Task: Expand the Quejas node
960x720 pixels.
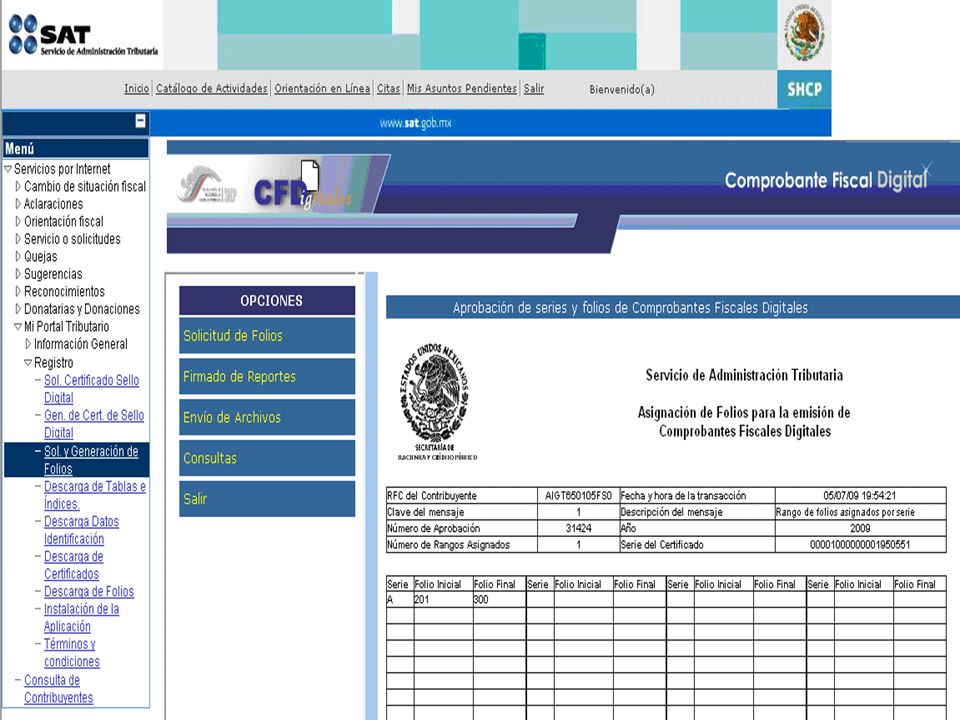Action: click(x=18, y=257)
